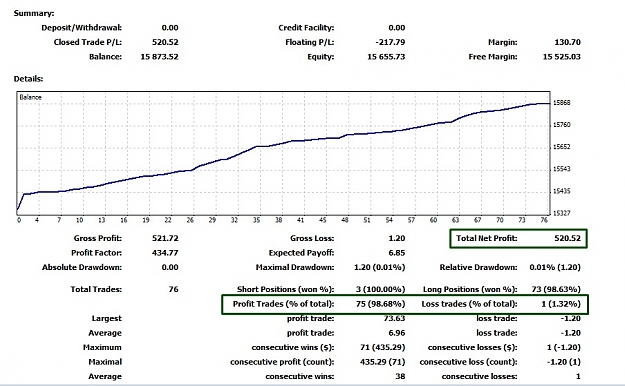Click the average consecutive wins value 38
This screenshot has height=386, width=625.
click(x=400, y=376)
